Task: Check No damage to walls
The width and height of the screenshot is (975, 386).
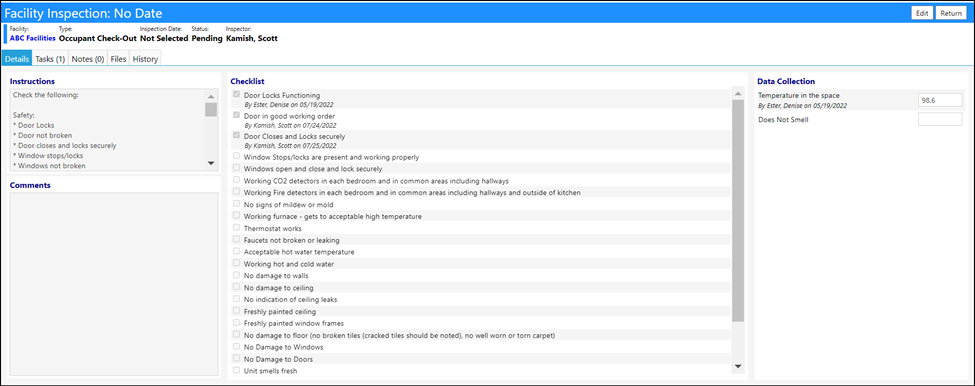Action: (x=236, y=275)
